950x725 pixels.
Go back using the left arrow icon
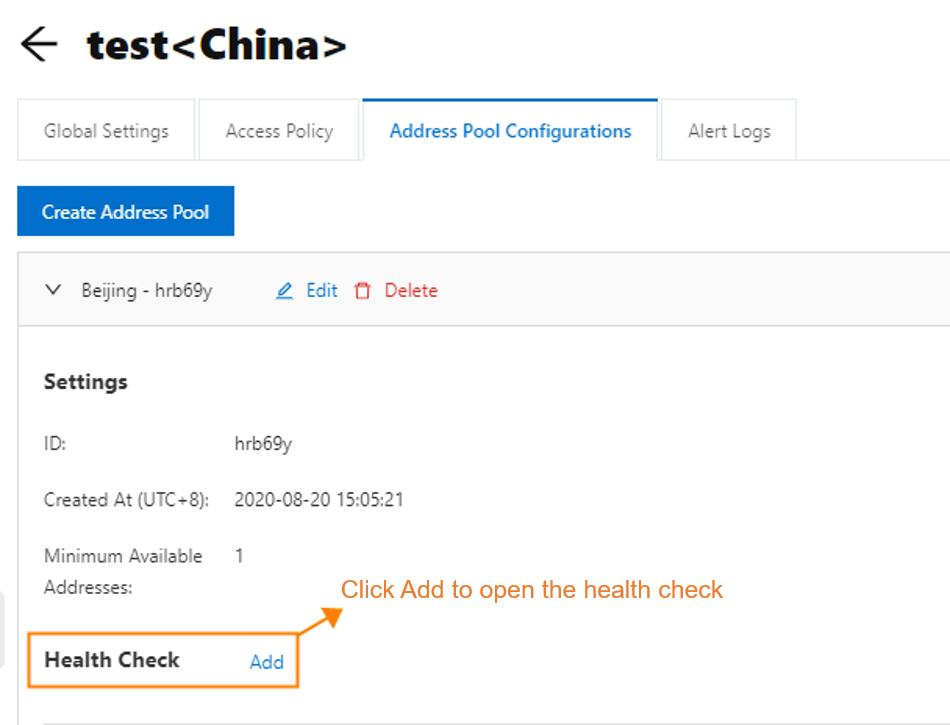click(x=39, y=44)
